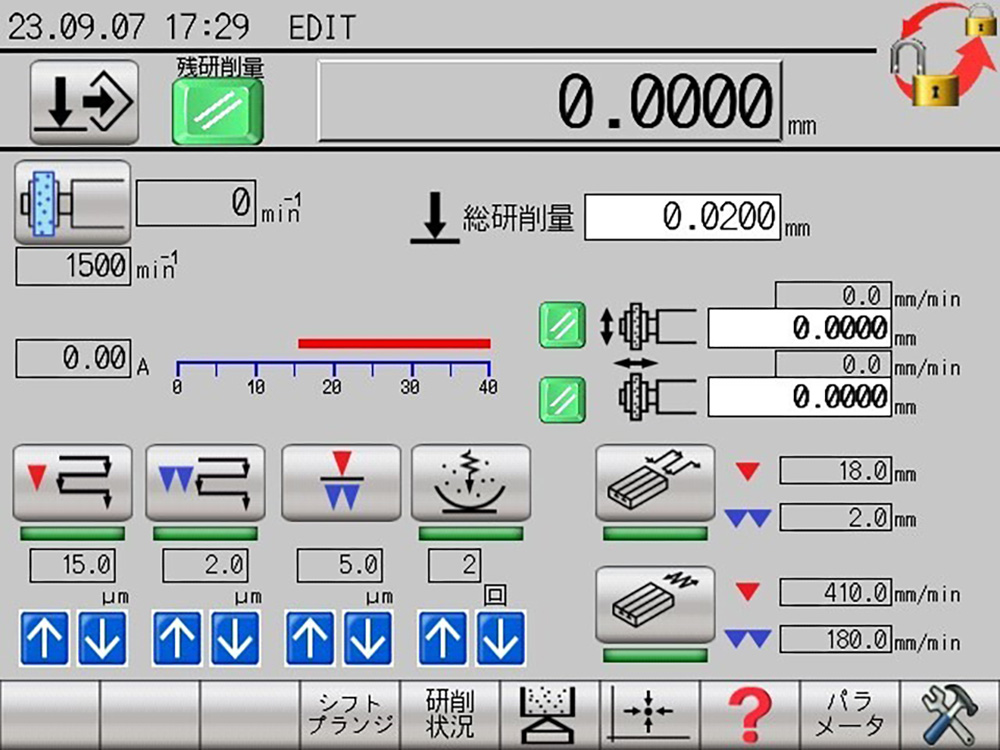Screen dimensions: 1000x750
Task: Open the hammer and wrench maintenance tools
Action: 949,715
